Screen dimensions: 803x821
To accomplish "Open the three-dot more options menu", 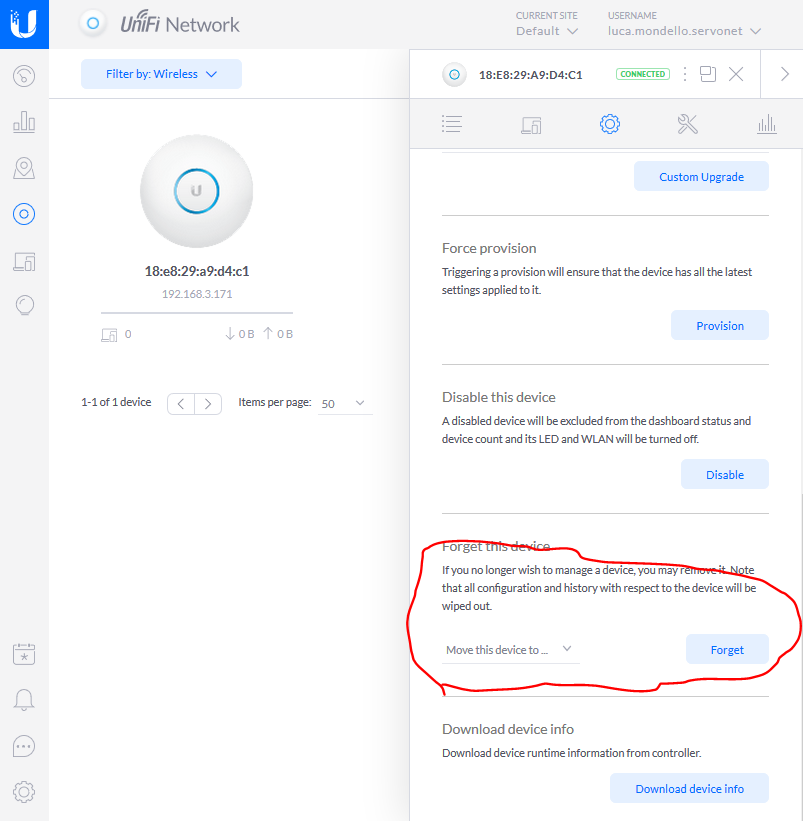I will 685,74.
